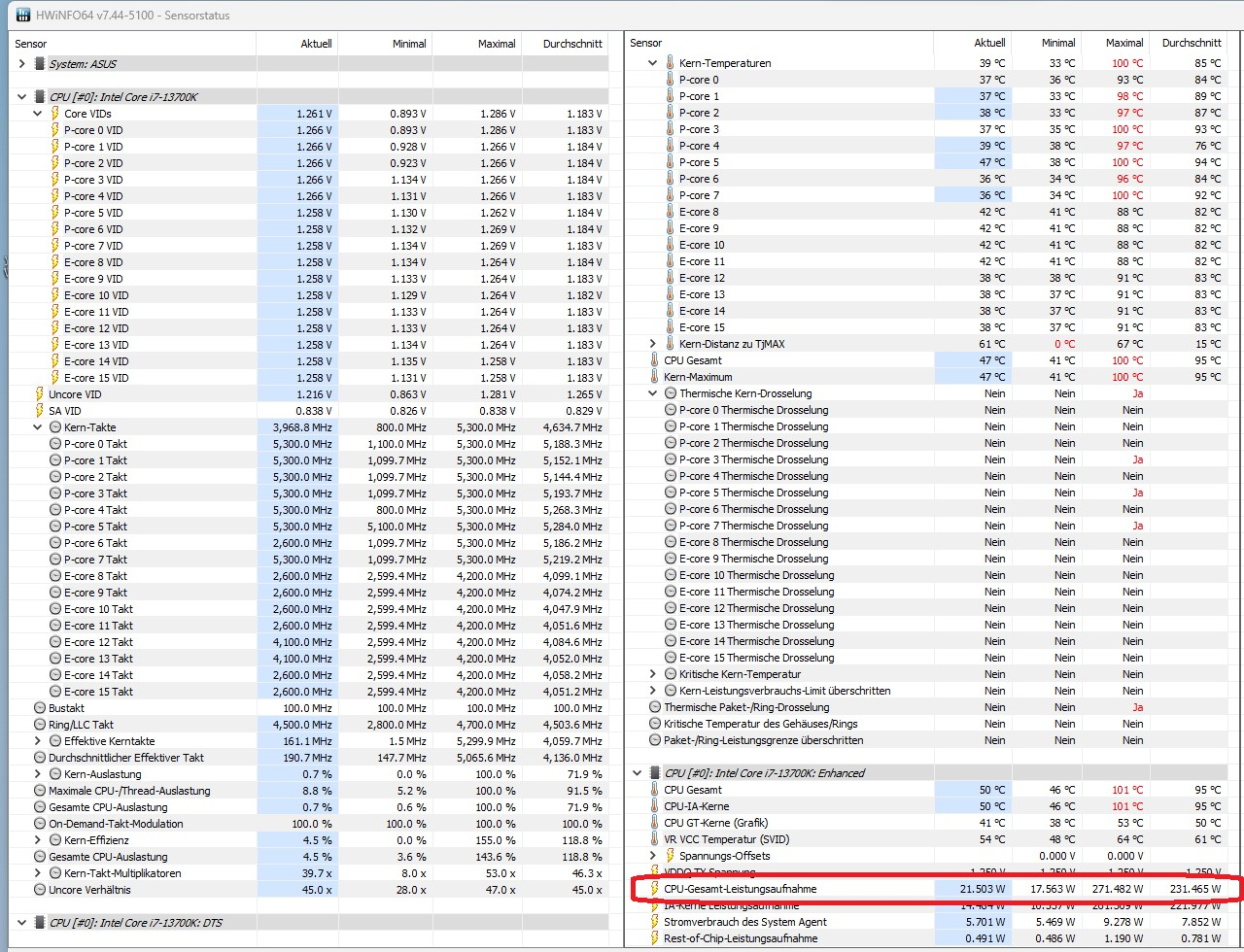Click left pane Minimal column header
This screenshot has height=952, width=1244.
(x=385, y=44)
